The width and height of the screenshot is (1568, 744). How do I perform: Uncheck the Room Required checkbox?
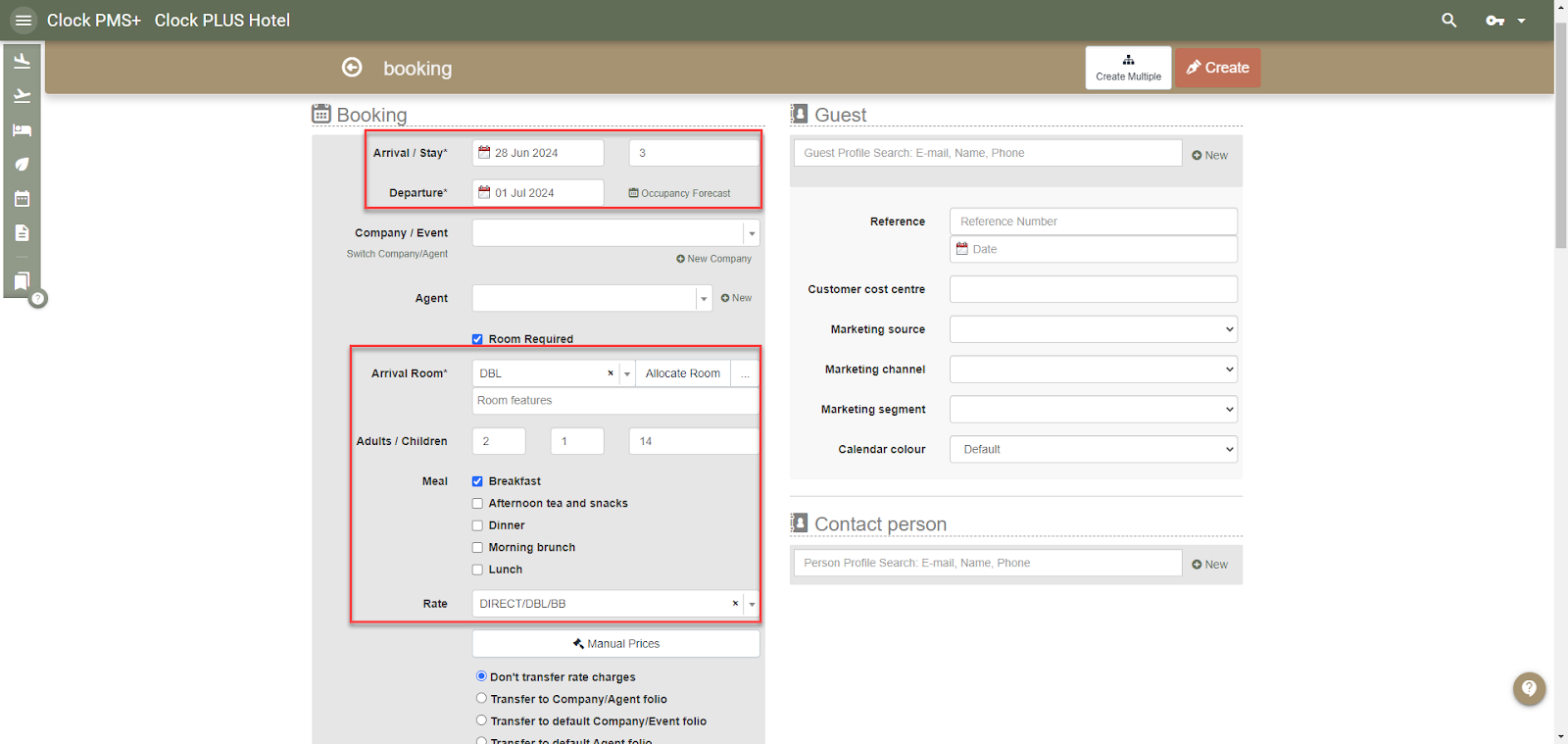[477, 339]
